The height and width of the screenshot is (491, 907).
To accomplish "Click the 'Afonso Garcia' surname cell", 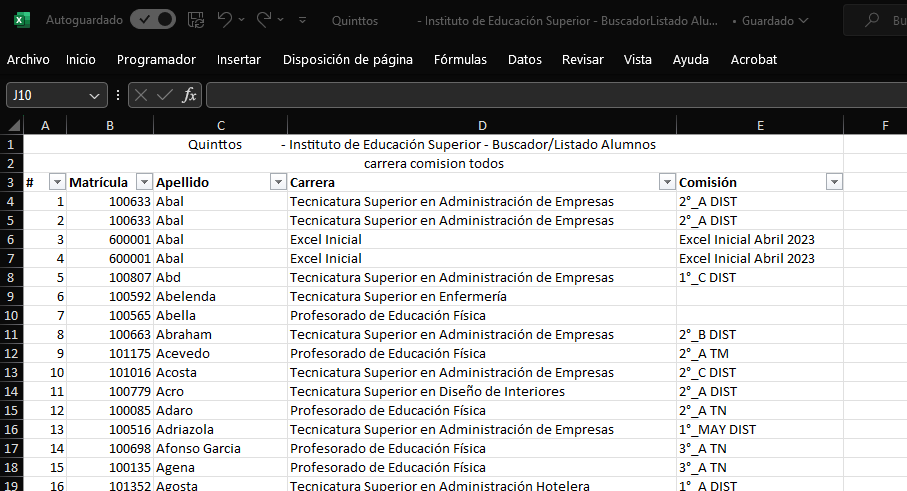I will 220,448.
